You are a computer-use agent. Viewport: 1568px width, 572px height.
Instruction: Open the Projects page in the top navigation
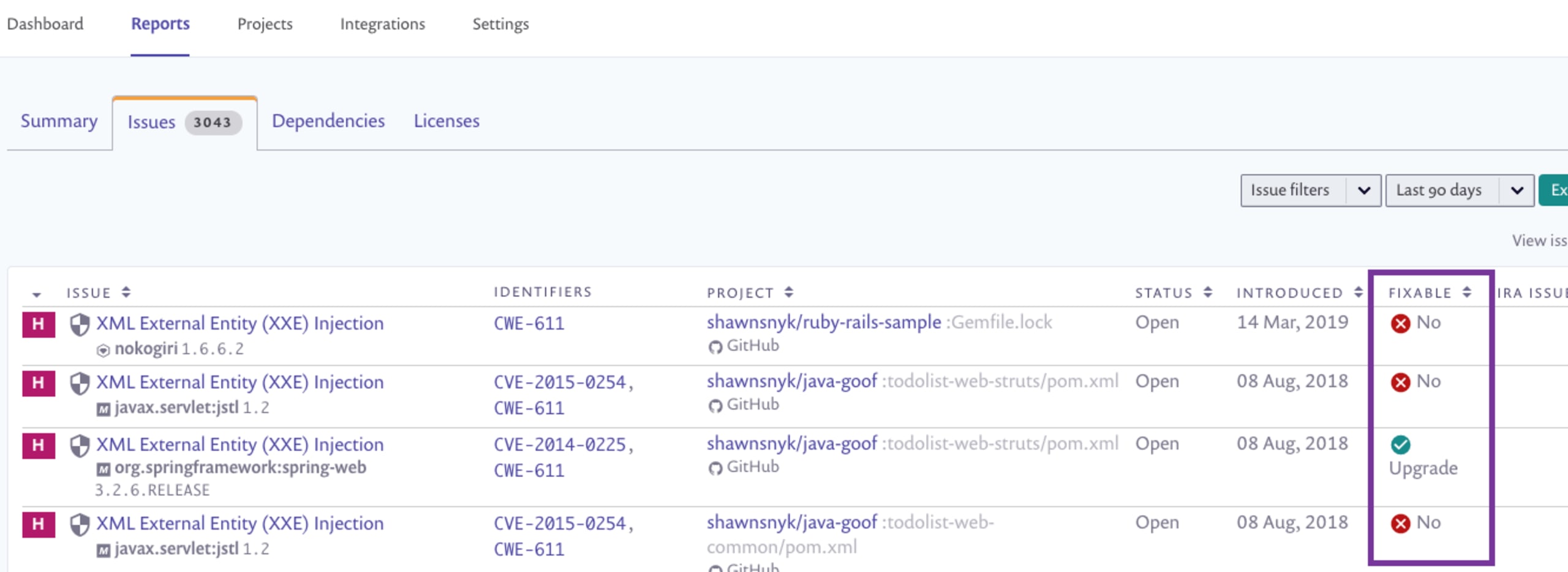265,24
